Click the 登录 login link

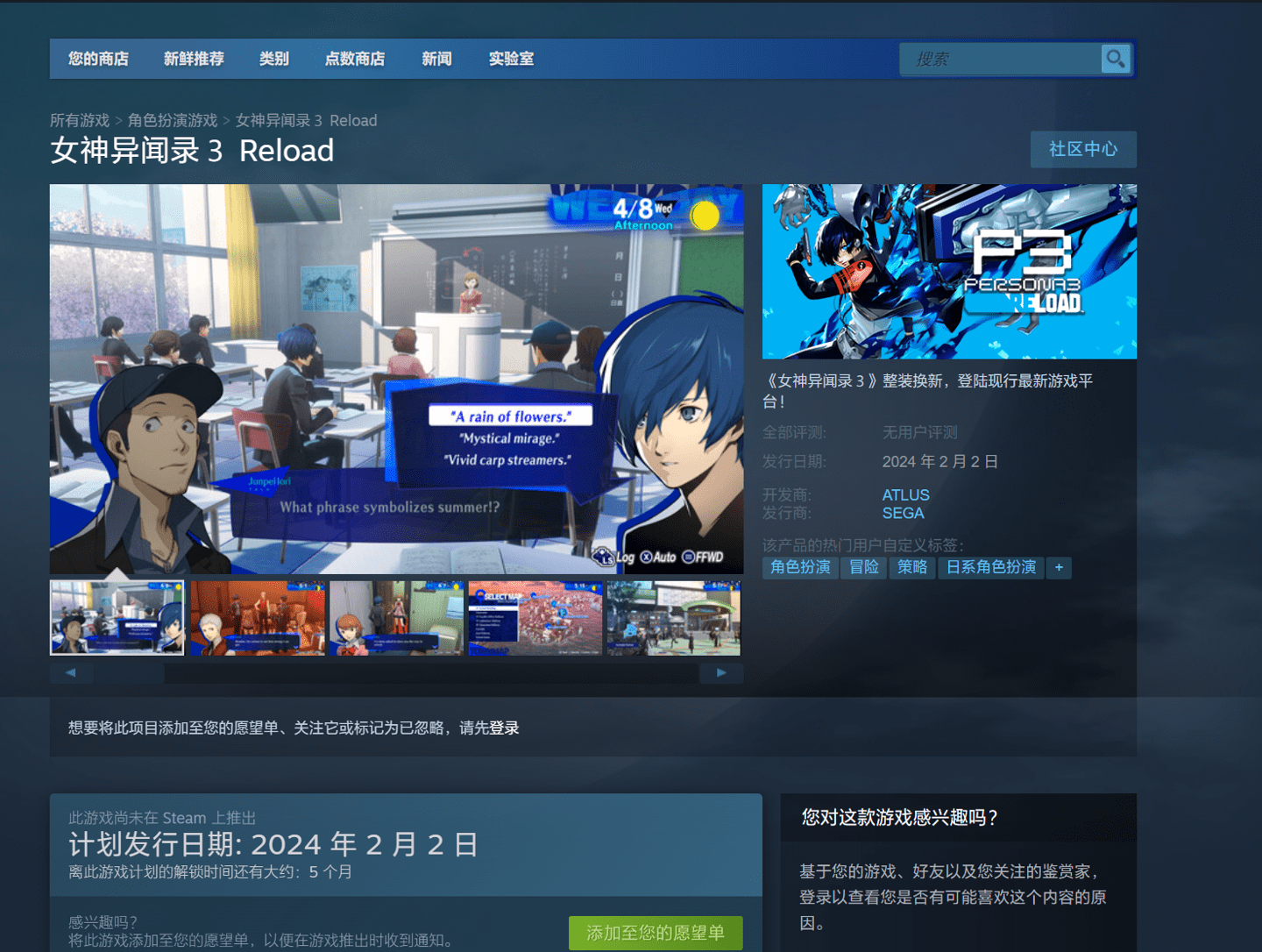tap(507, 728)
